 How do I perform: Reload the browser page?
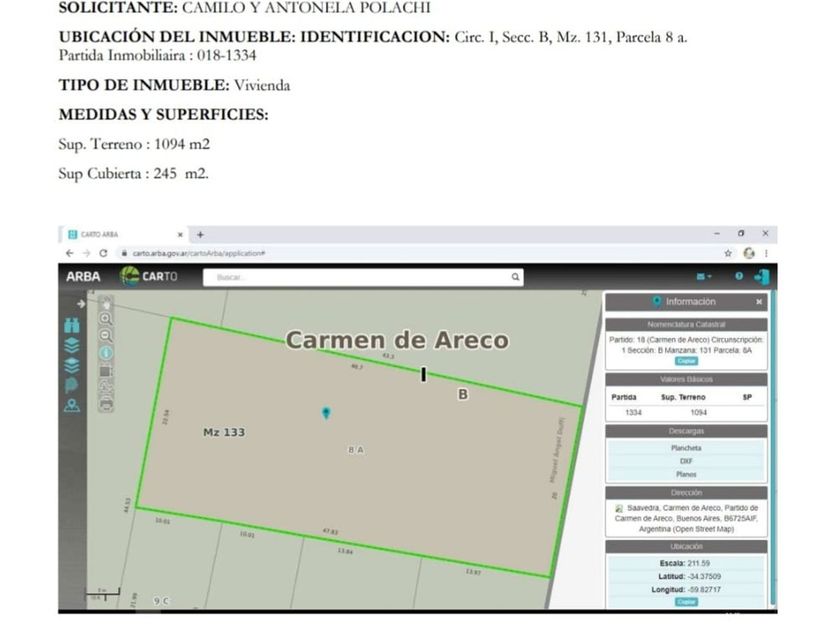coord(103,253)
